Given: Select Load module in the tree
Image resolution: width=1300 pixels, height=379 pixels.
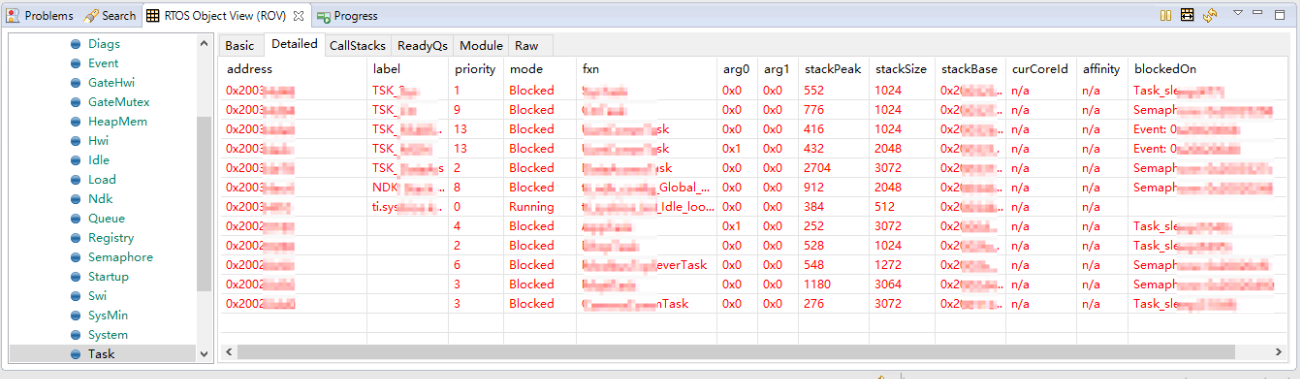Looking at the screenshot, I should [101, 179].
